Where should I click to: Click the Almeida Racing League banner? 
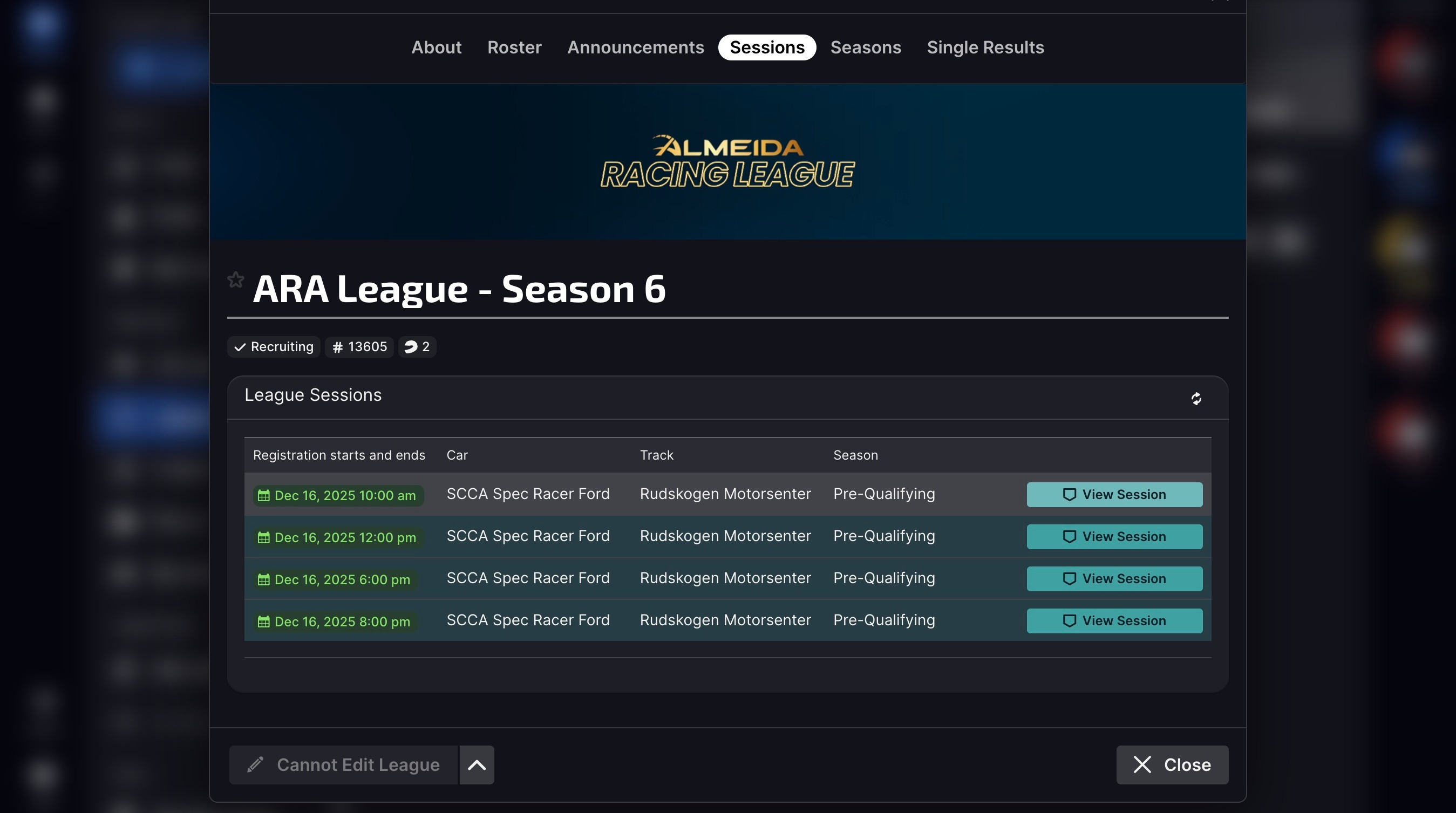click(727, 162)
